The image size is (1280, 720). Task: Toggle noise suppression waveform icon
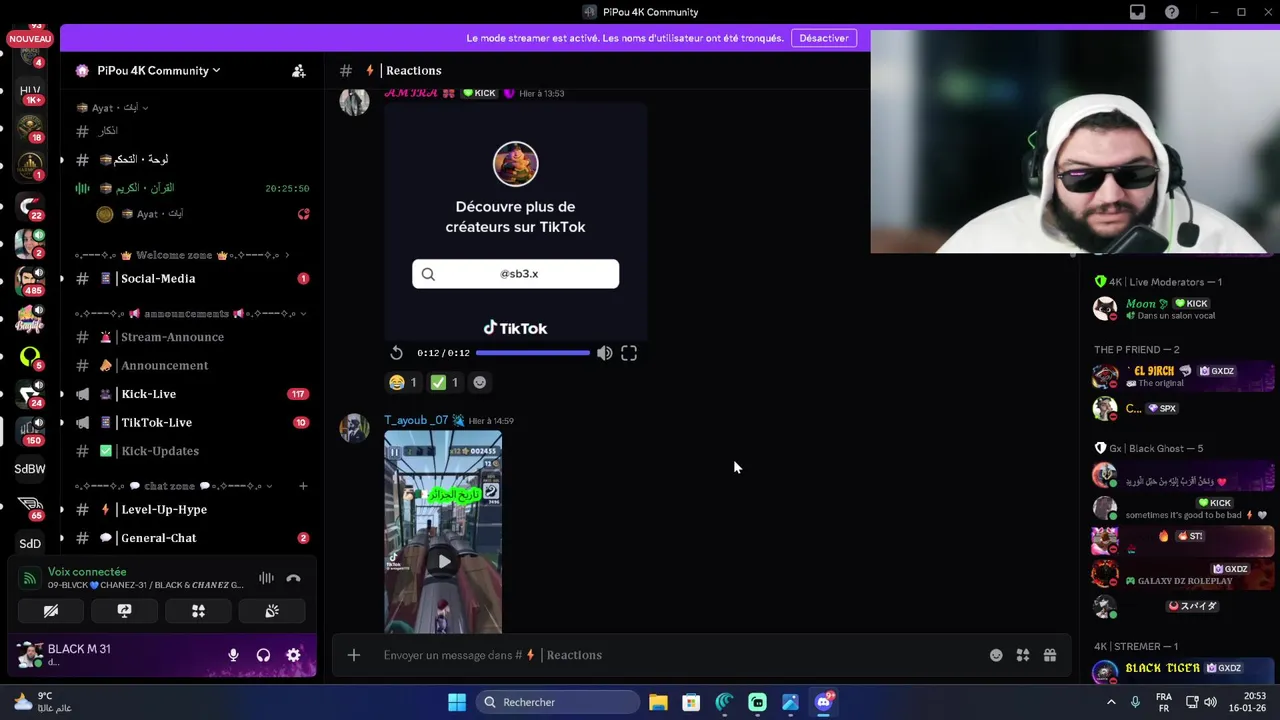click(266, 578)
